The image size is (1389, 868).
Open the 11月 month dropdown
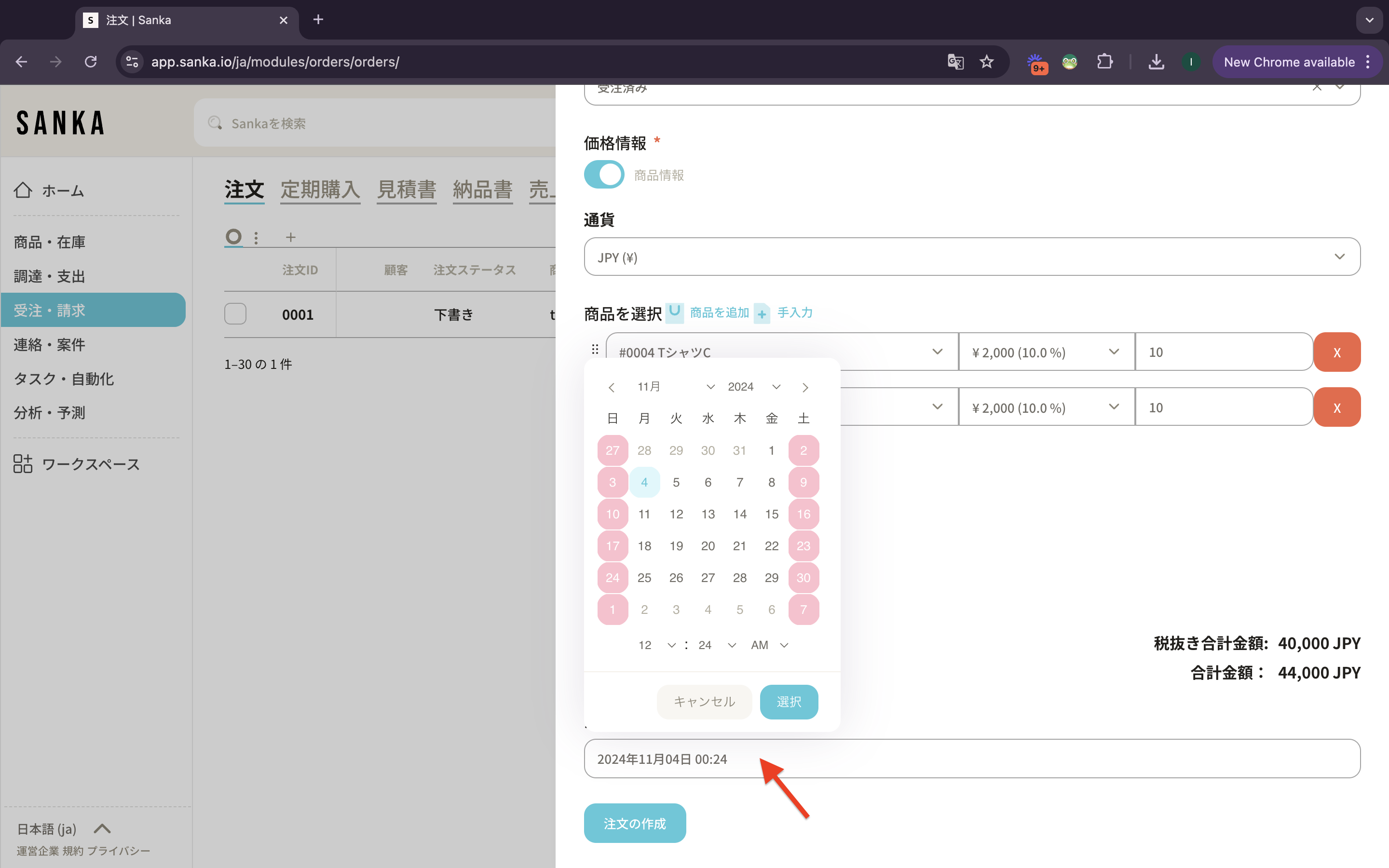[x=675, y=387]
